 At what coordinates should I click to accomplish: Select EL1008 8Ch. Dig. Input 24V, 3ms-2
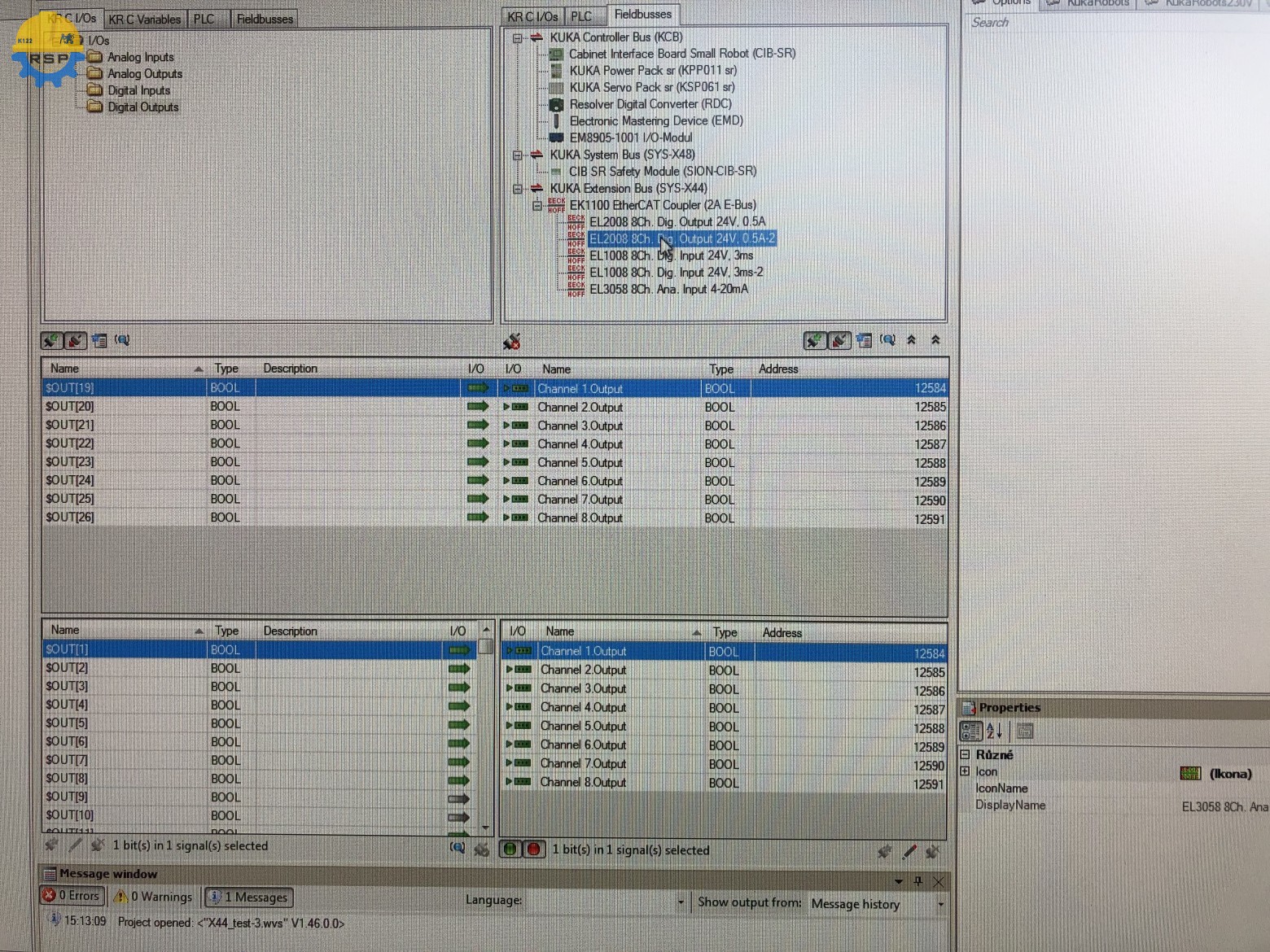point(676,272)
